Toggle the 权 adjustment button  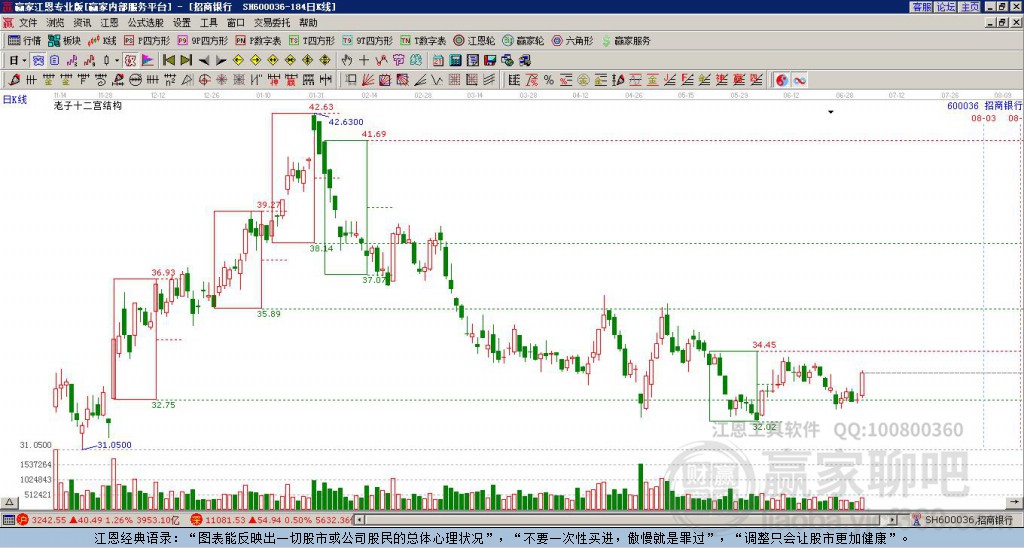pyautogui.click(x=130, y=60)
